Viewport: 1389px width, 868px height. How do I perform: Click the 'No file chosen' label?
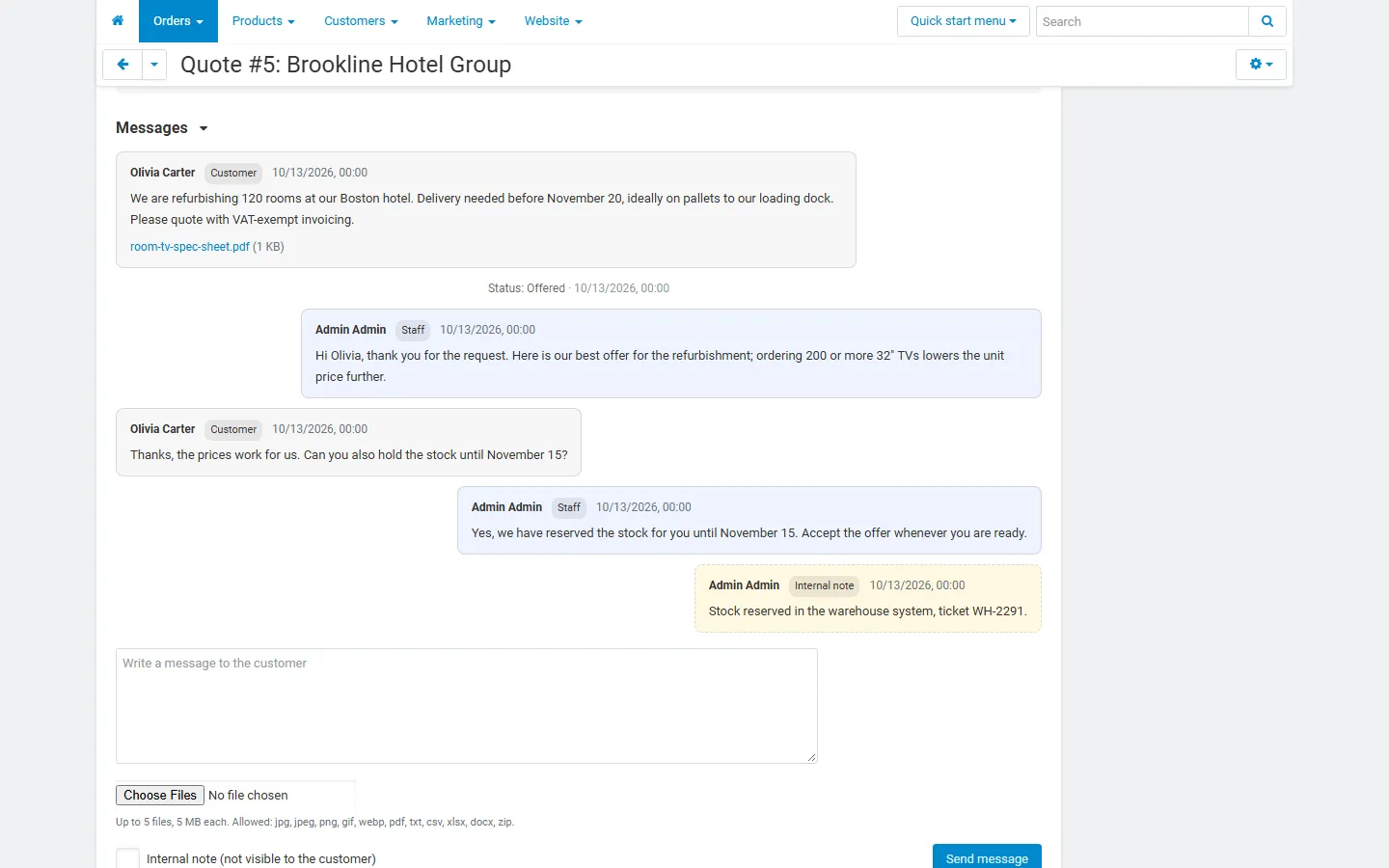pos(248,796)
